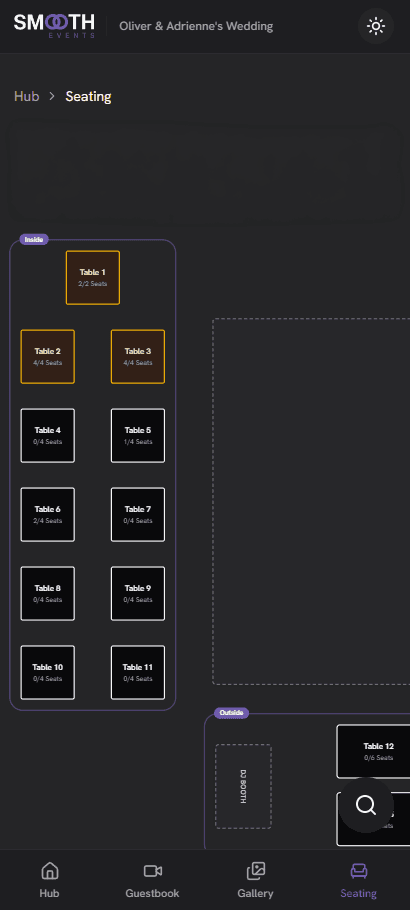Pick Table 9 in the Inside area
The height and width of the screenshot is (910, 410).
138,593
